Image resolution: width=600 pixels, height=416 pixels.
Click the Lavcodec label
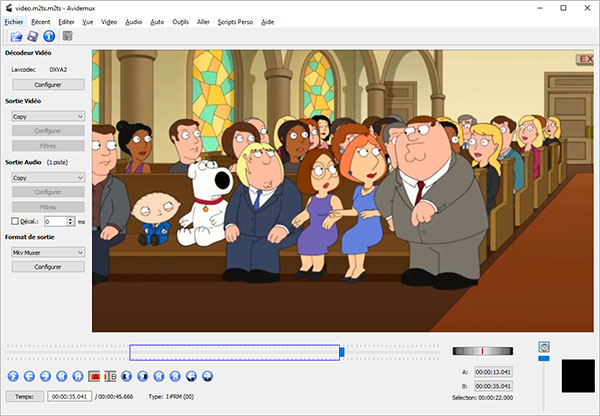(23, 70)
